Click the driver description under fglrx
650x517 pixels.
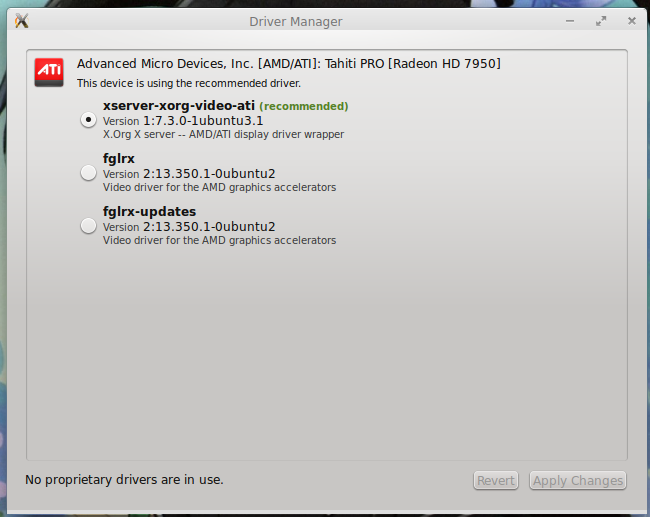click(x=219, y=187)
